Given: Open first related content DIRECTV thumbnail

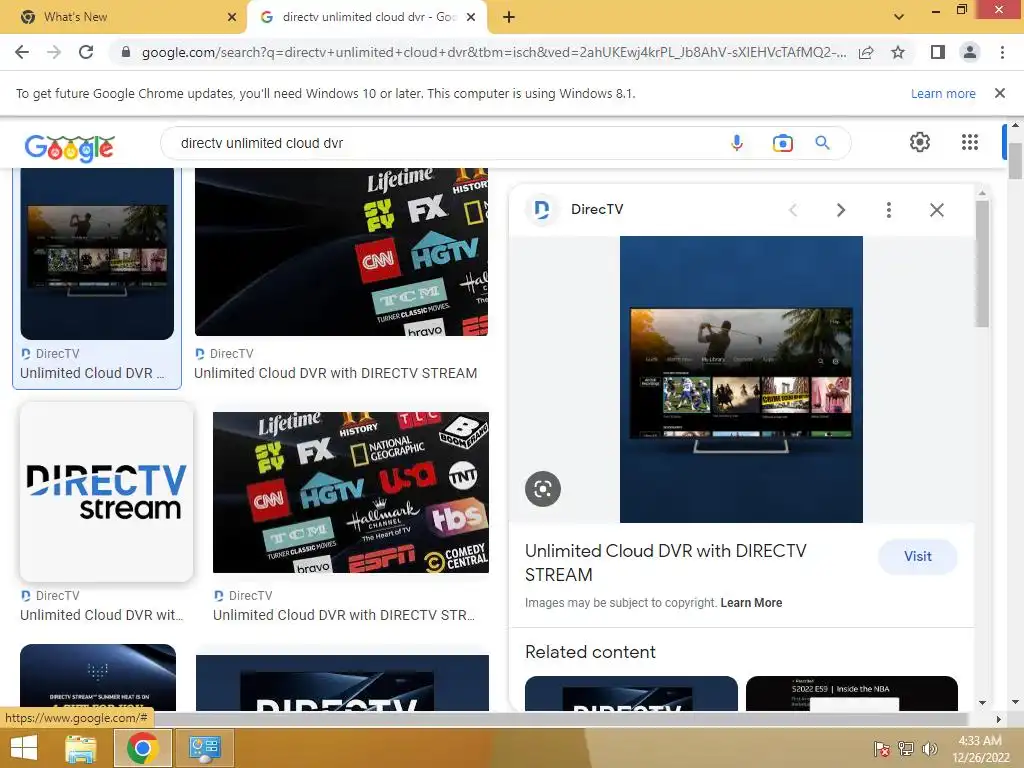Looking at the screenshot, I should point(631,694).
